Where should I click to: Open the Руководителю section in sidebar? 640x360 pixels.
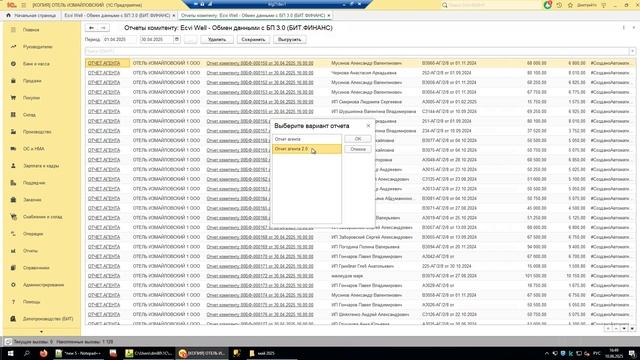(38, 47)
